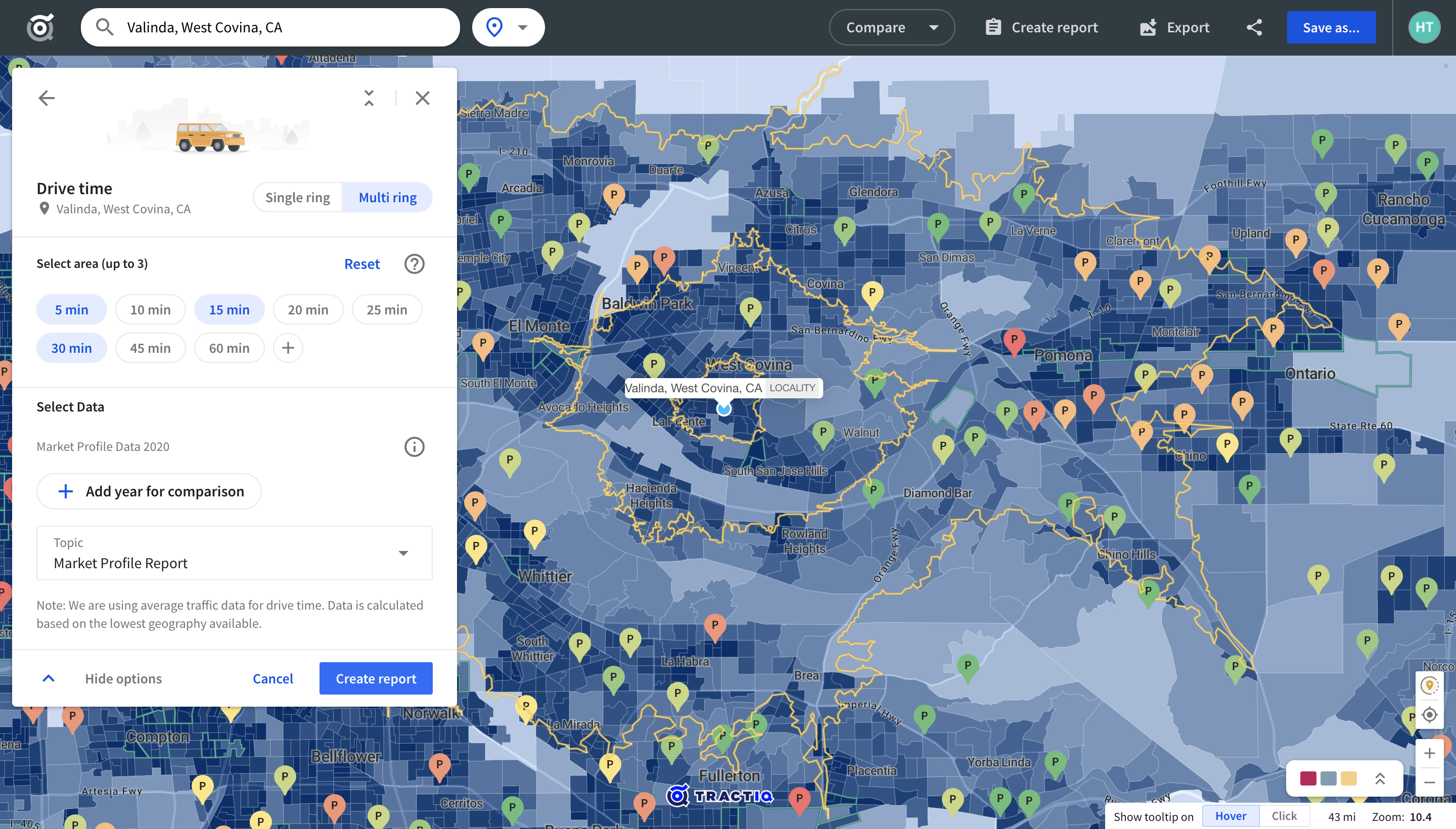Click the yellow P pin near Whittier
This screenshot has width=1456, height=829.
point(534,533)
